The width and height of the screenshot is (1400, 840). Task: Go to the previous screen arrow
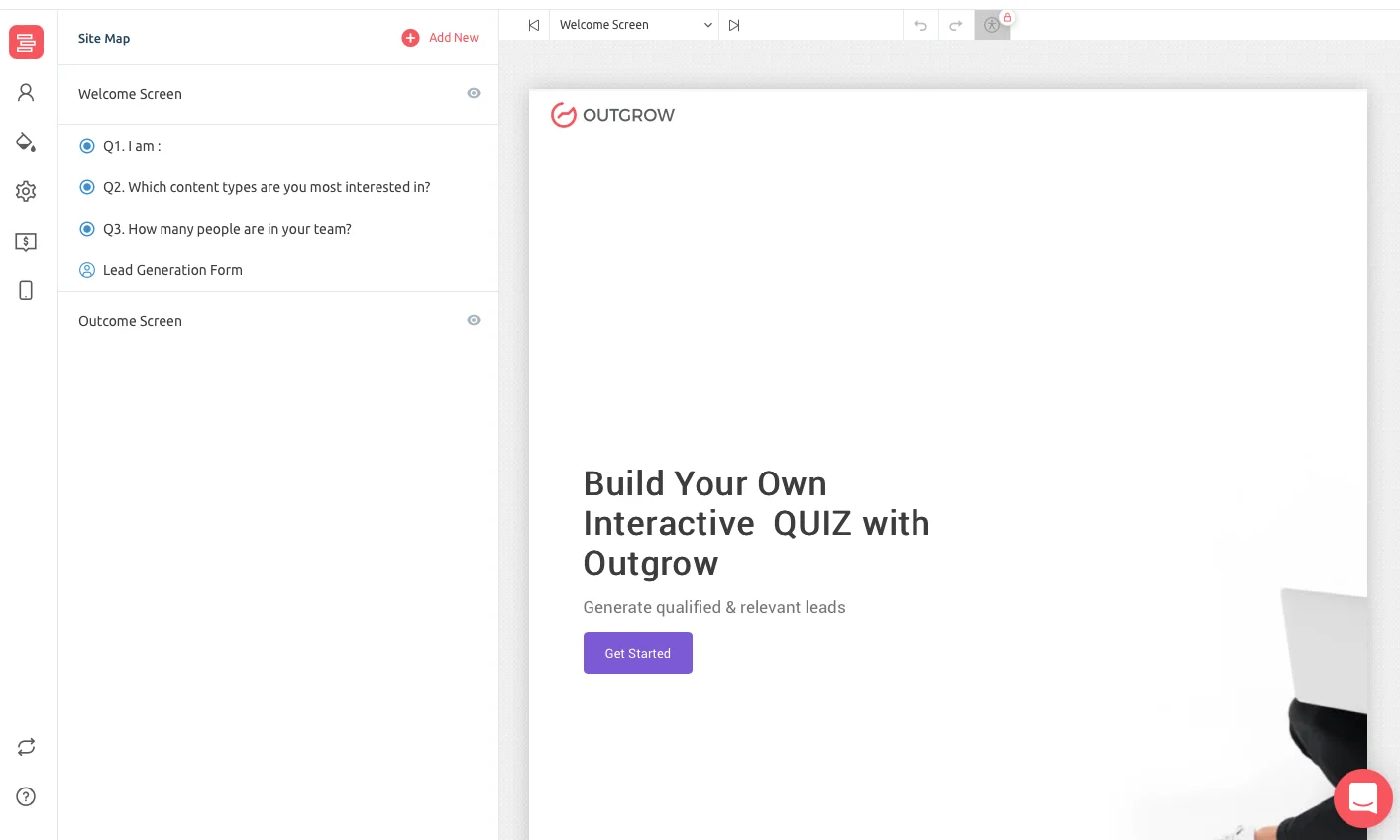pos(534,25)
